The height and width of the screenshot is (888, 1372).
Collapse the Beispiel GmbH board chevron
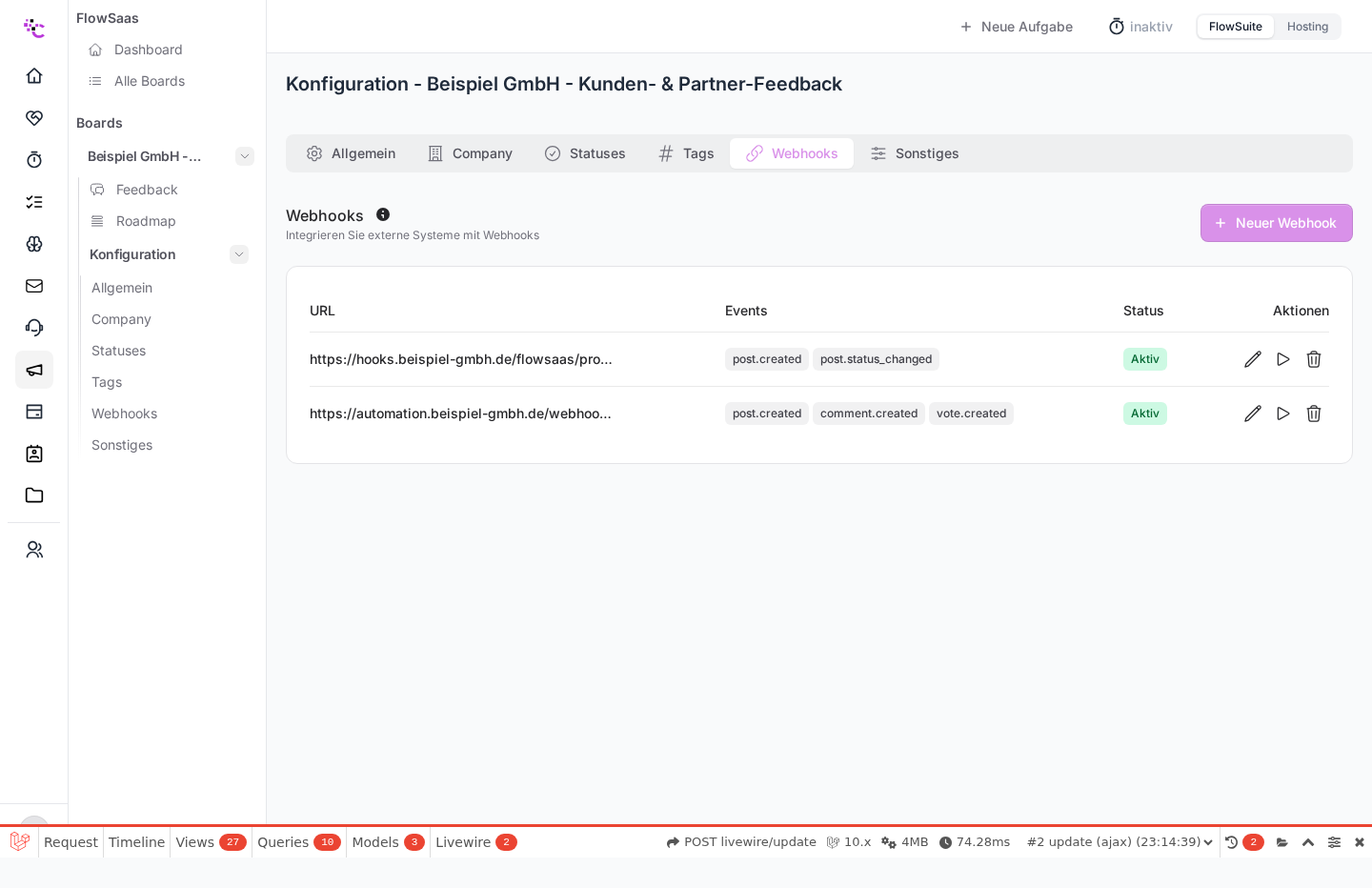(245, 156)
